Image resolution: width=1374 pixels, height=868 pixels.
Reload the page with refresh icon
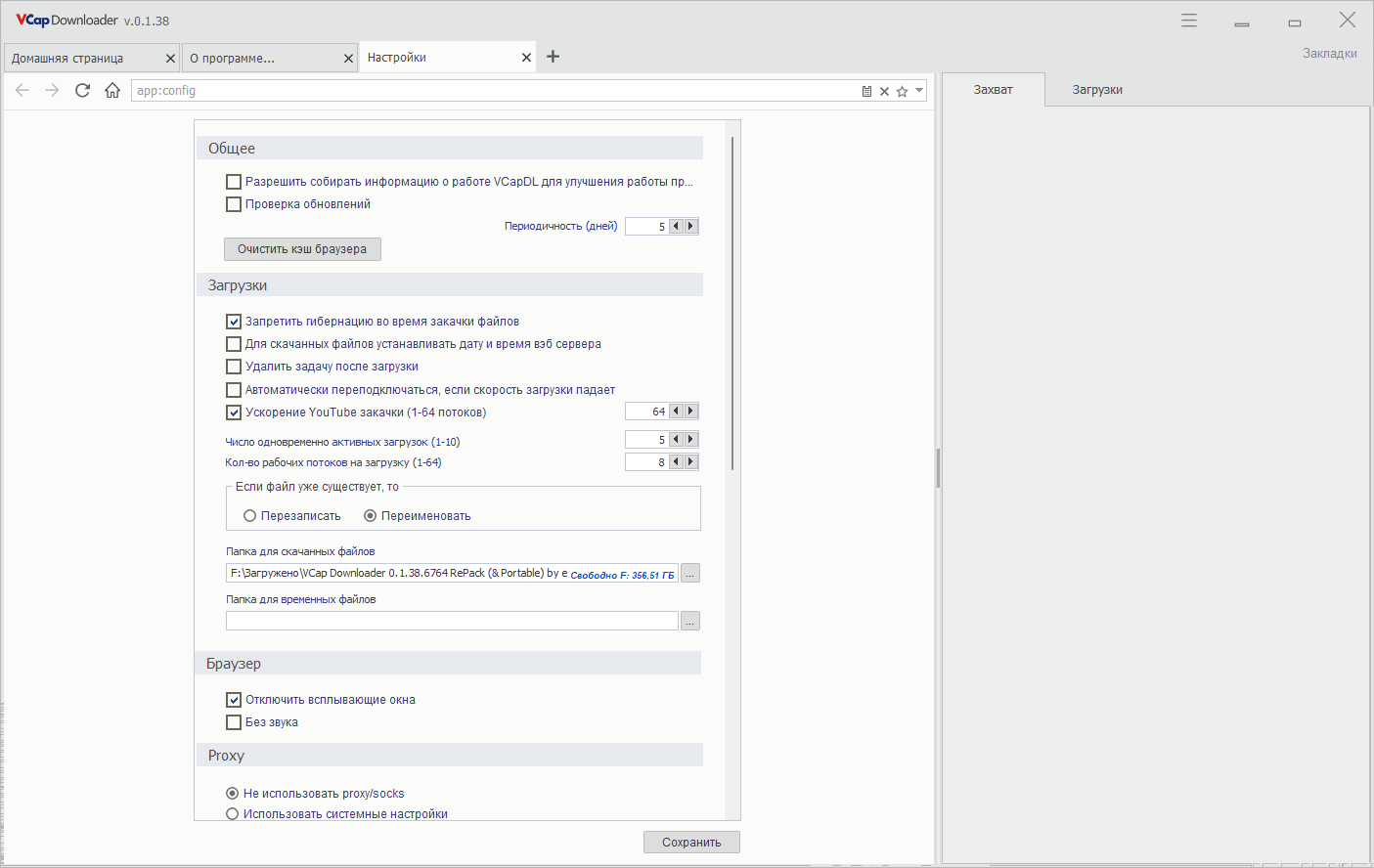(83, 90)
